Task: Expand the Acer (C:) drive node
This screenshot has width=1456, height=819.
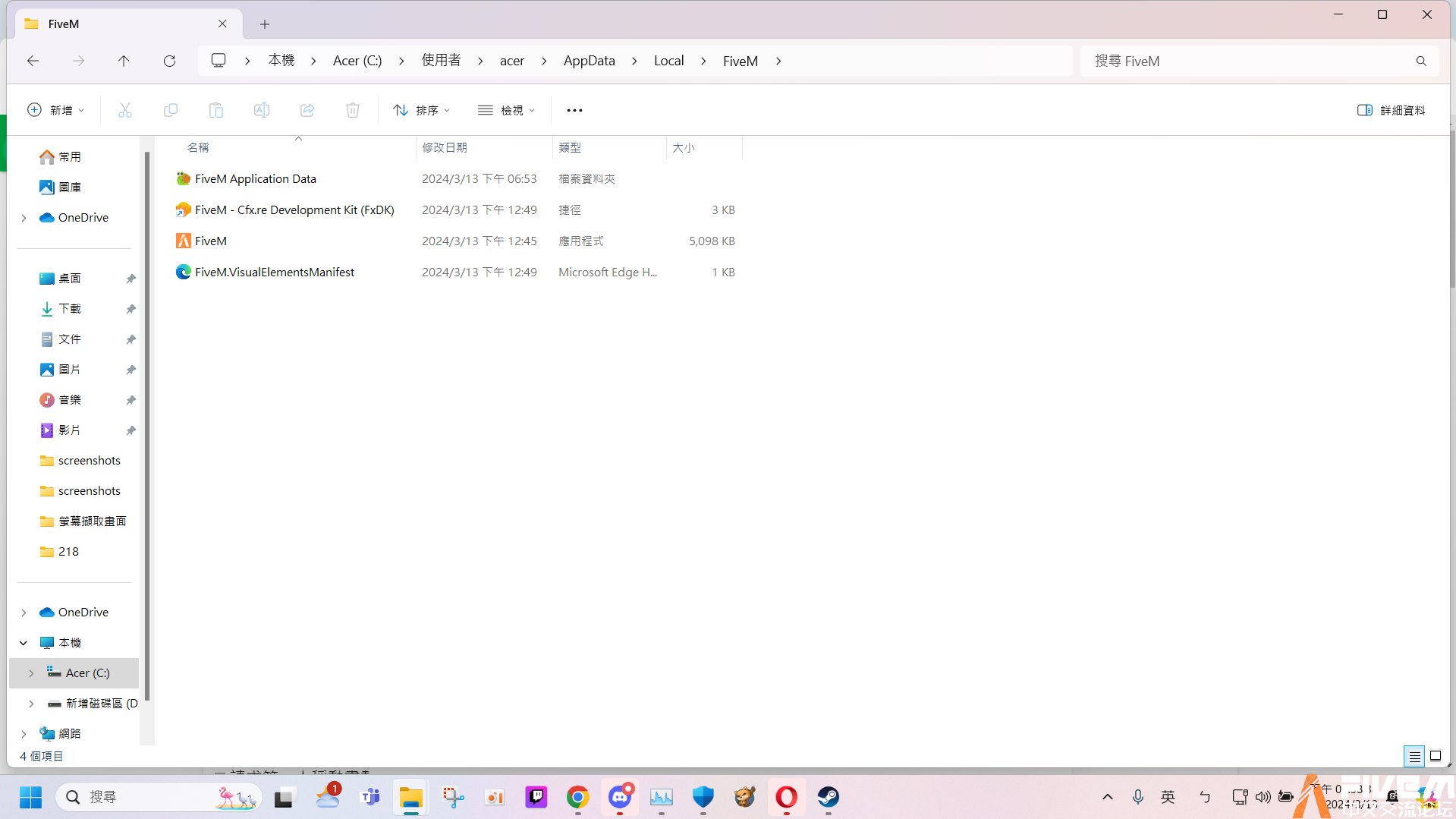Action: pos(31,673)
